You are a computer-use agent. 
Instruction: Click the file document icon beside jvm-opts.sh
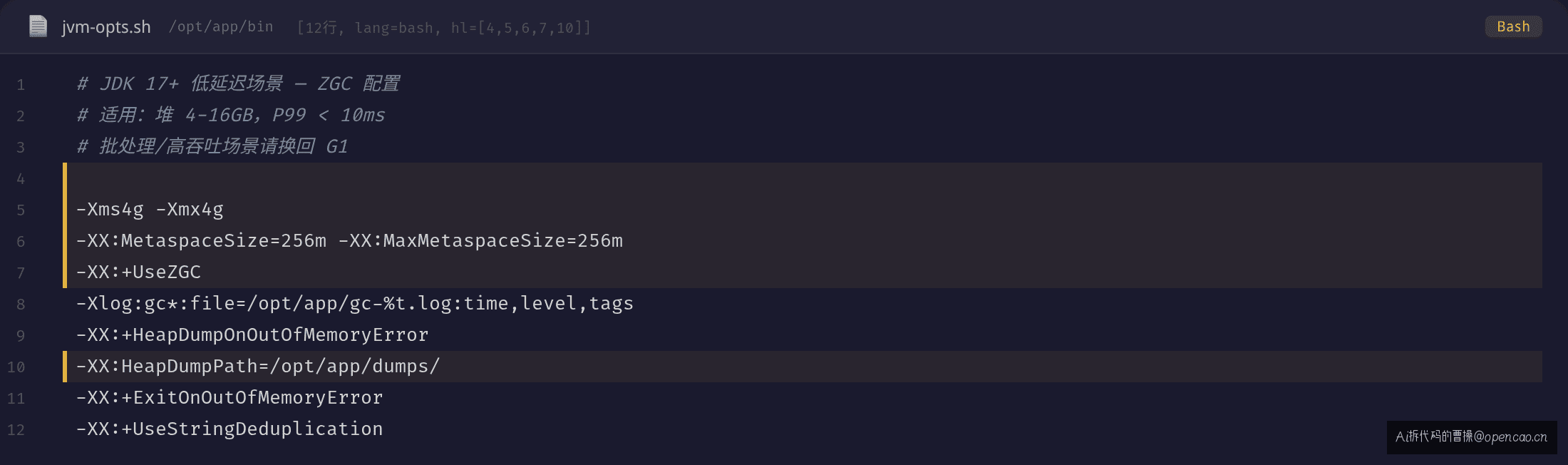click(x=38, y=26)
